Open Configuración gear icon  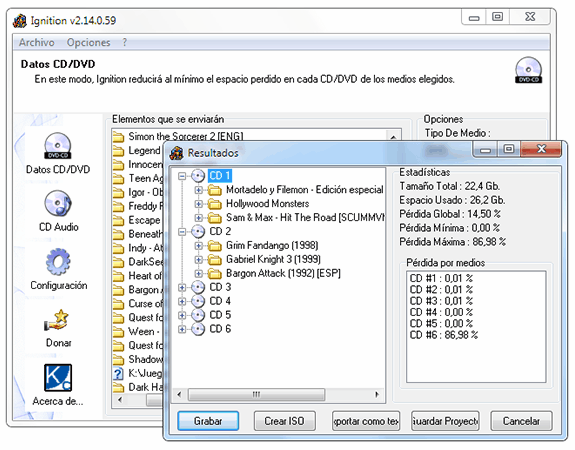58,261
